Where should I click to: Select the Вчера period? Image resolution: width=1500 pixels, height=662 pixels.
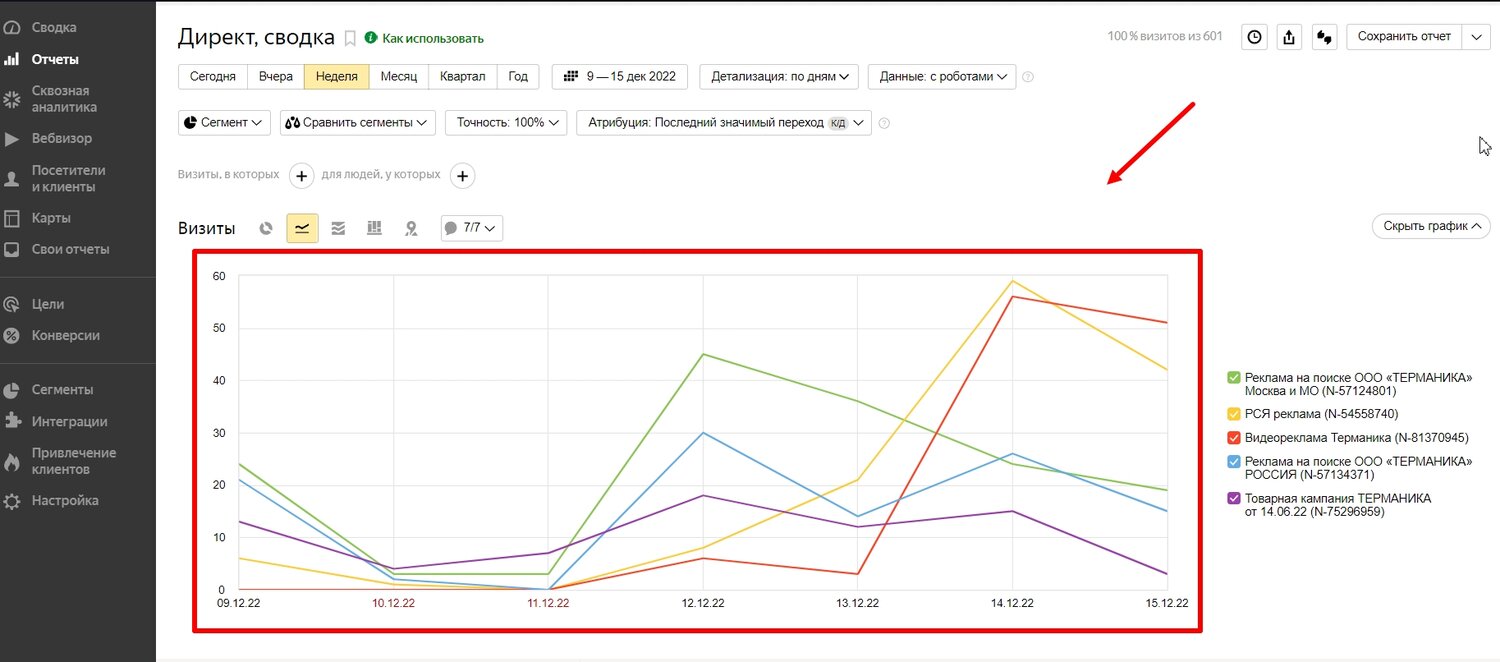(276, 77)
